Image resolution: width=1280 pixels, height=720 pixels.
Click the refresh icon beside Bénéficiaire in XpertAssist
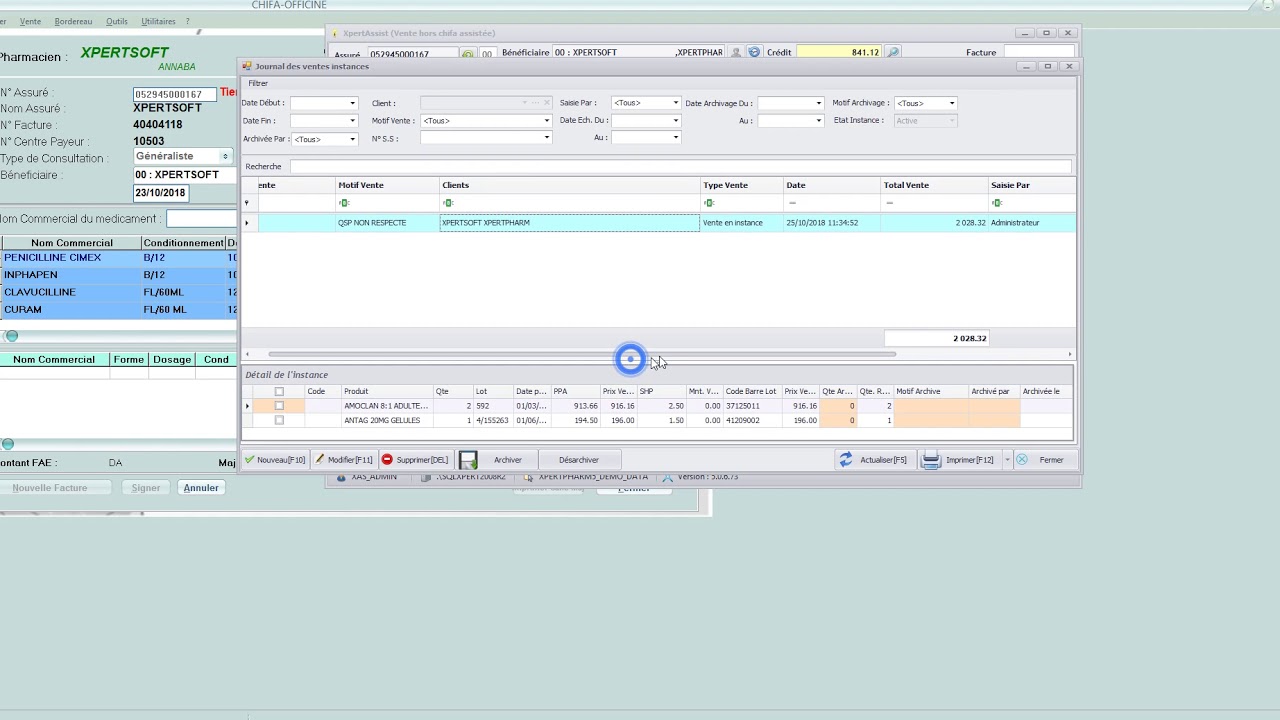[754, 53]
